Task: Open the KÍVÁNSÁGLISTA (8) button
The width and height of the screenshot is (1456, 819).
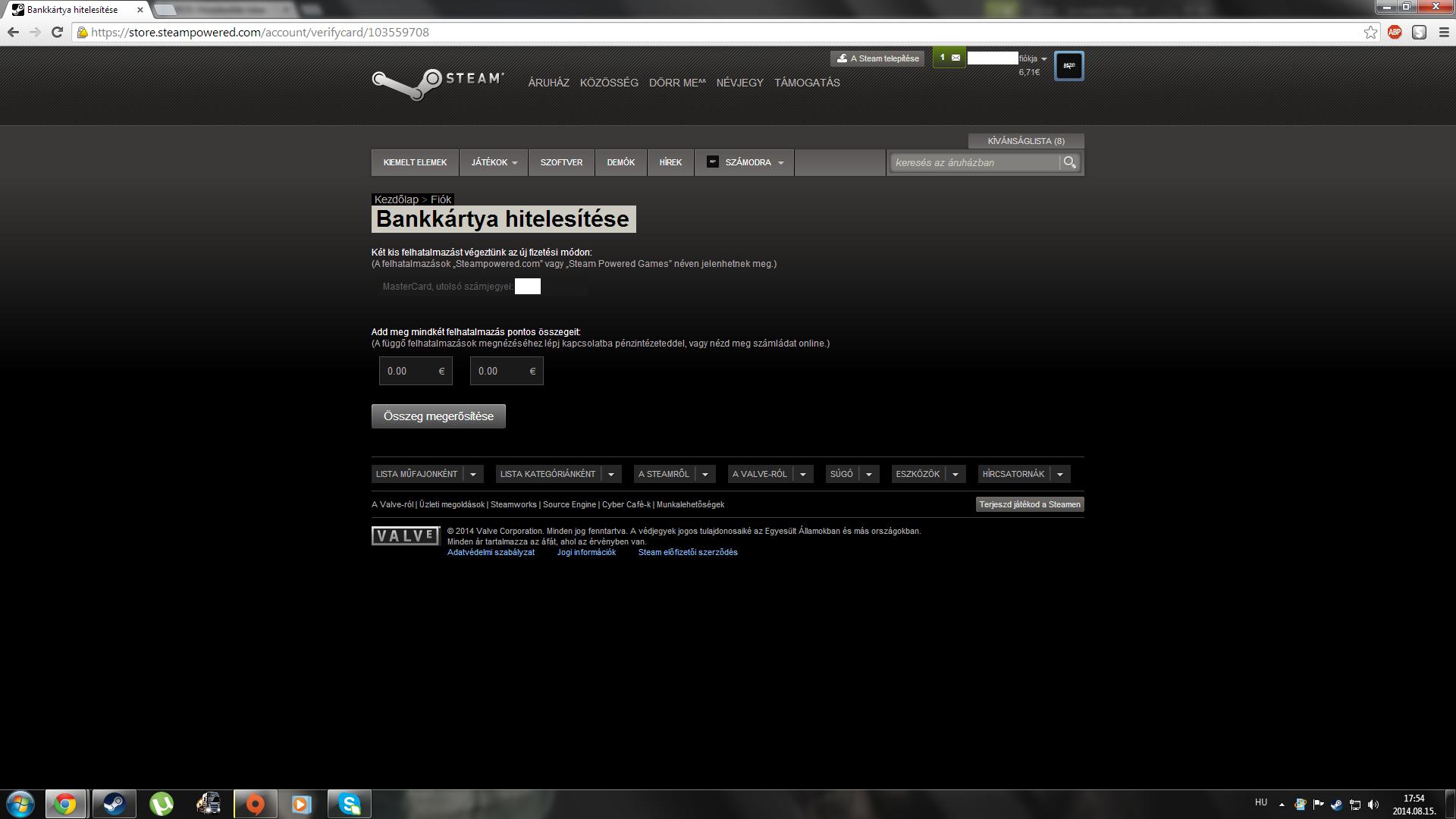Action: [1025, 141]
